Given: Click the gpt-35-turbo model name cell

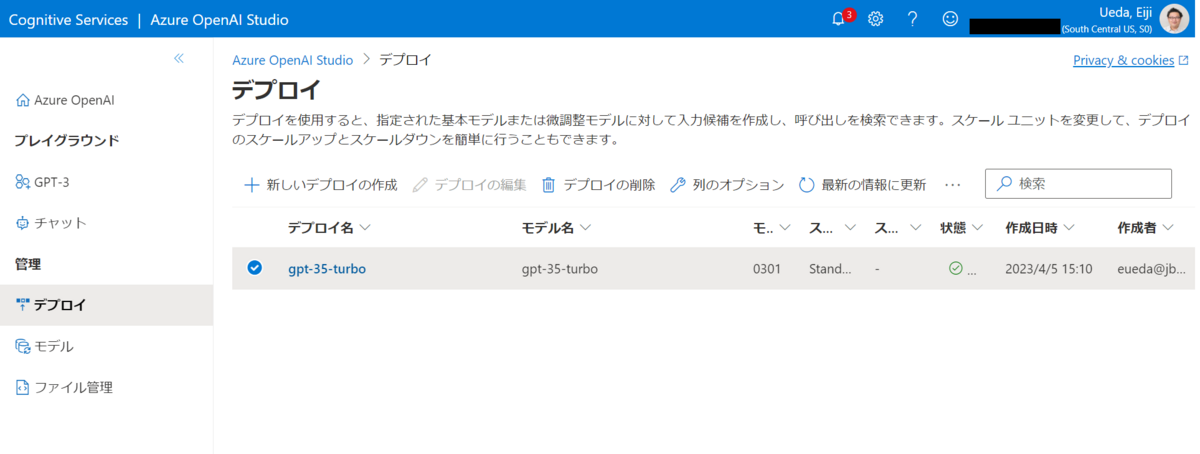Looking at the screenshot, I should tap(560, 269).
